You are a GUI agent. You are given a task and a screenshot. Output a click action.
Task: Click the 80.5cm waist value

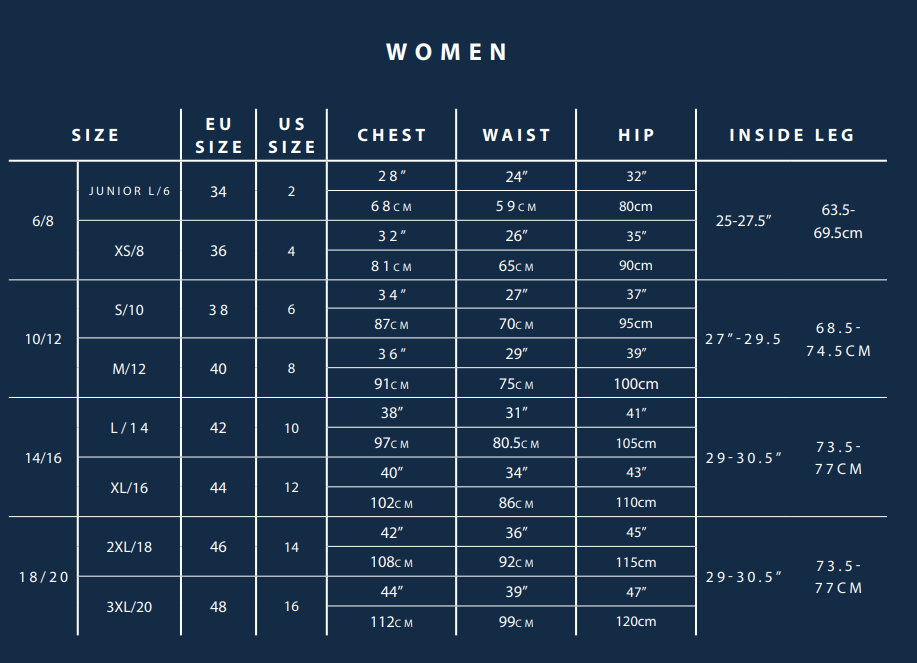(x=516, y=443)
